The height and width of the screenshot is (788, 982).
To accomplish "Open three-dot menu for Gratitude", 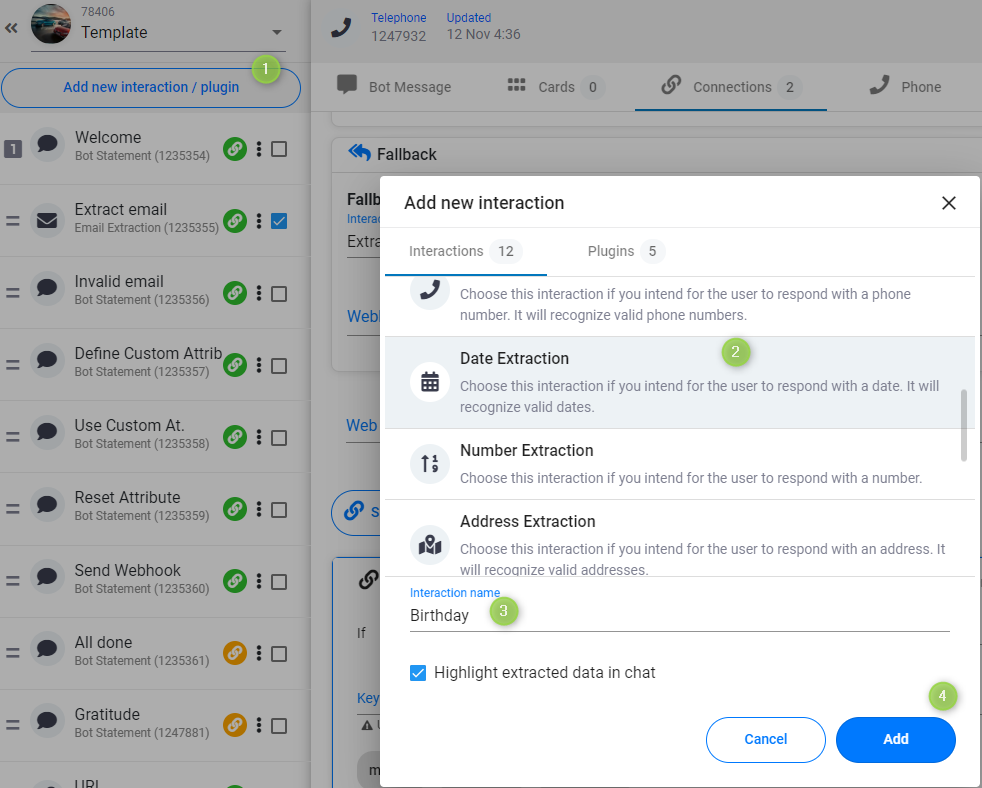I will 259,725.
